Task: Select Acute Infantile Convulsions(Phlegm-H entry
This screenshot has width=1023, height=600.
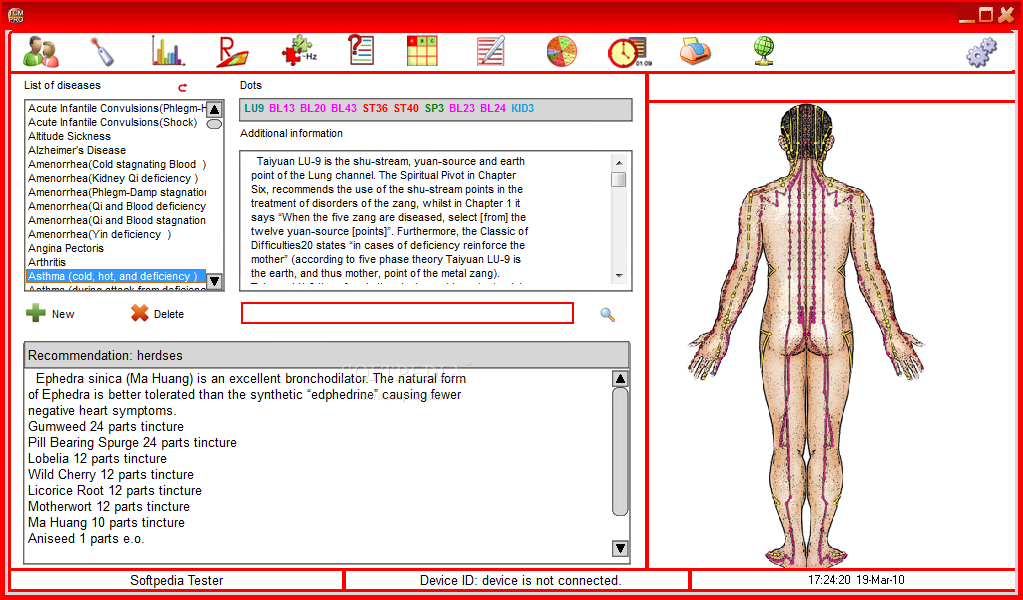Action: (116, 108)
